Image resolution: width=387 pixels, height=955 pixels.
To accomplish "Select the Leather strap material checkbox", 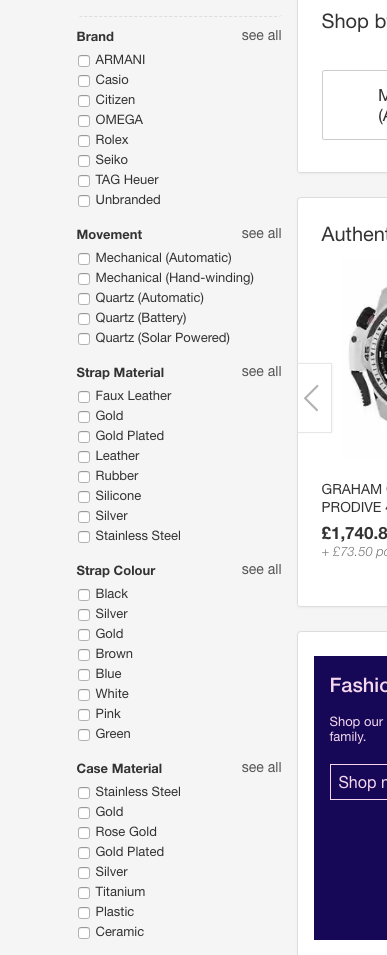I will click(84, 457).
